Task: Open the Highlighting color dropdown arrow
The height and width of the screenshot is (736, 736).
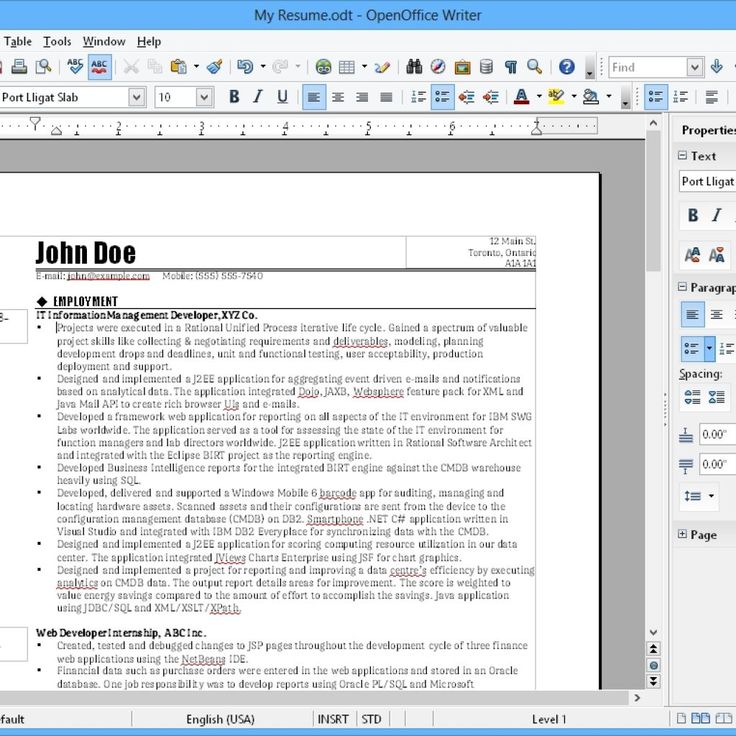Action: (574, 97)
